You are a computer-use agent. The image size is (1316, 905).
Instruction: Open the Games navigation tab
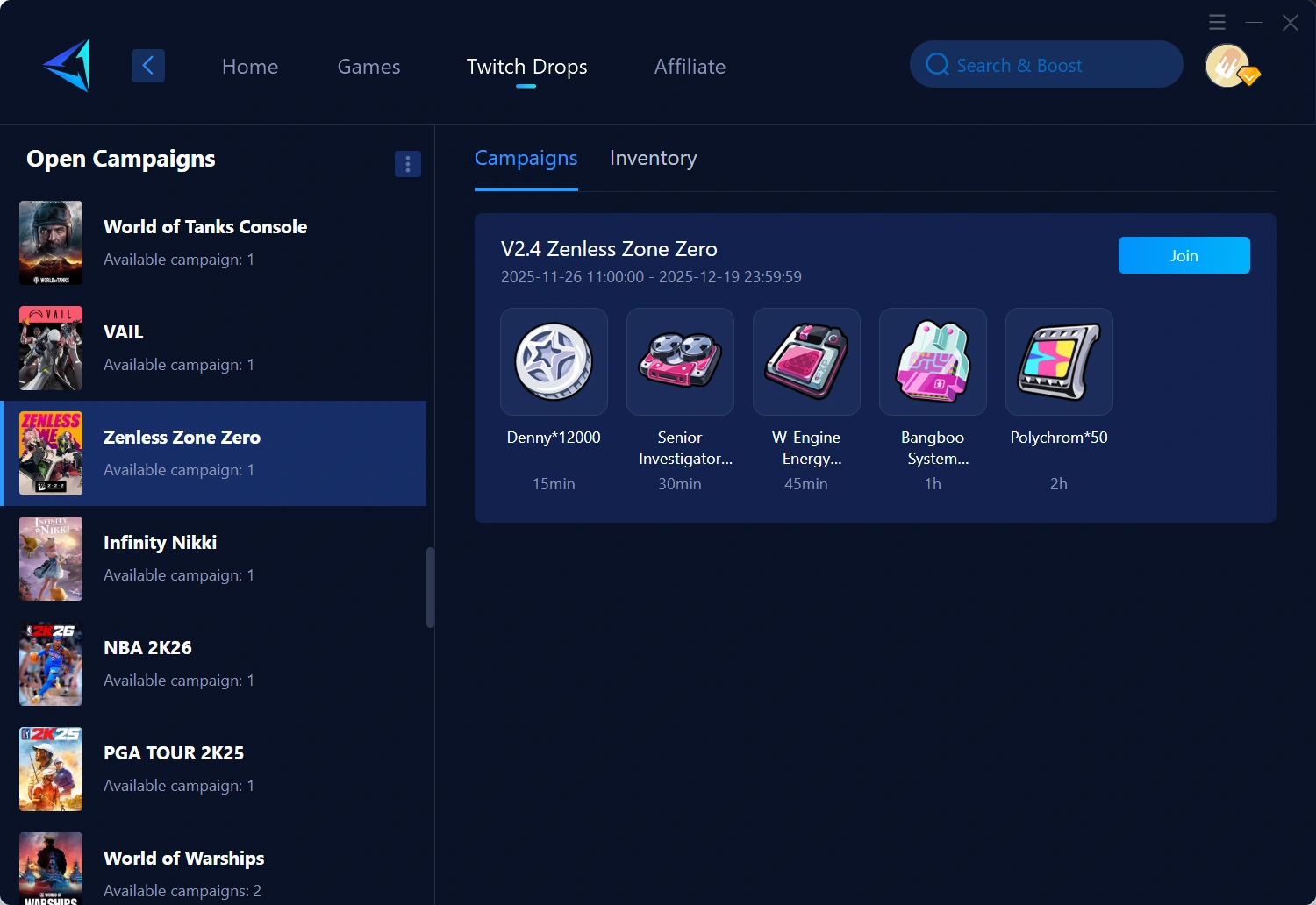coord(368,67)
